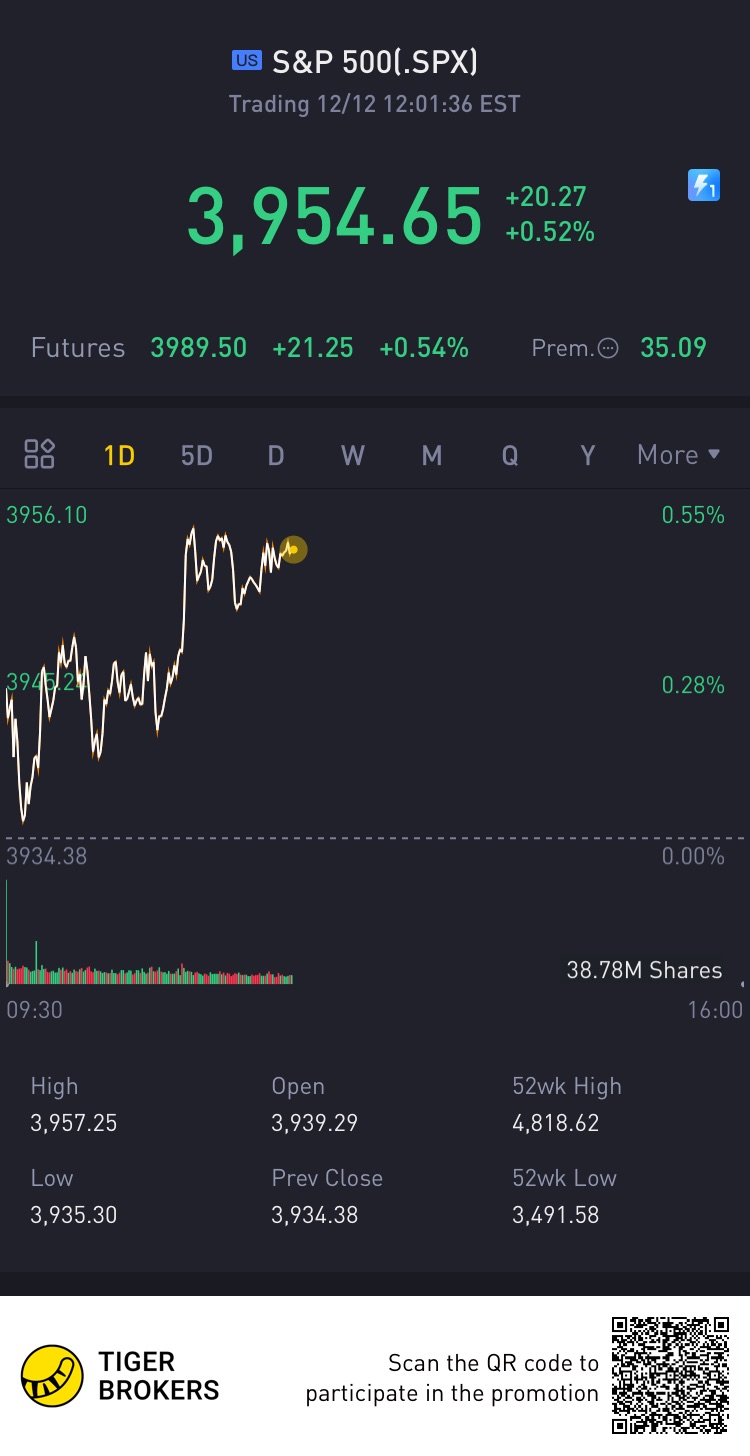Select the W weekly chart tab
The width and height of the screenshot is (750, 1456).
[352, 456]
